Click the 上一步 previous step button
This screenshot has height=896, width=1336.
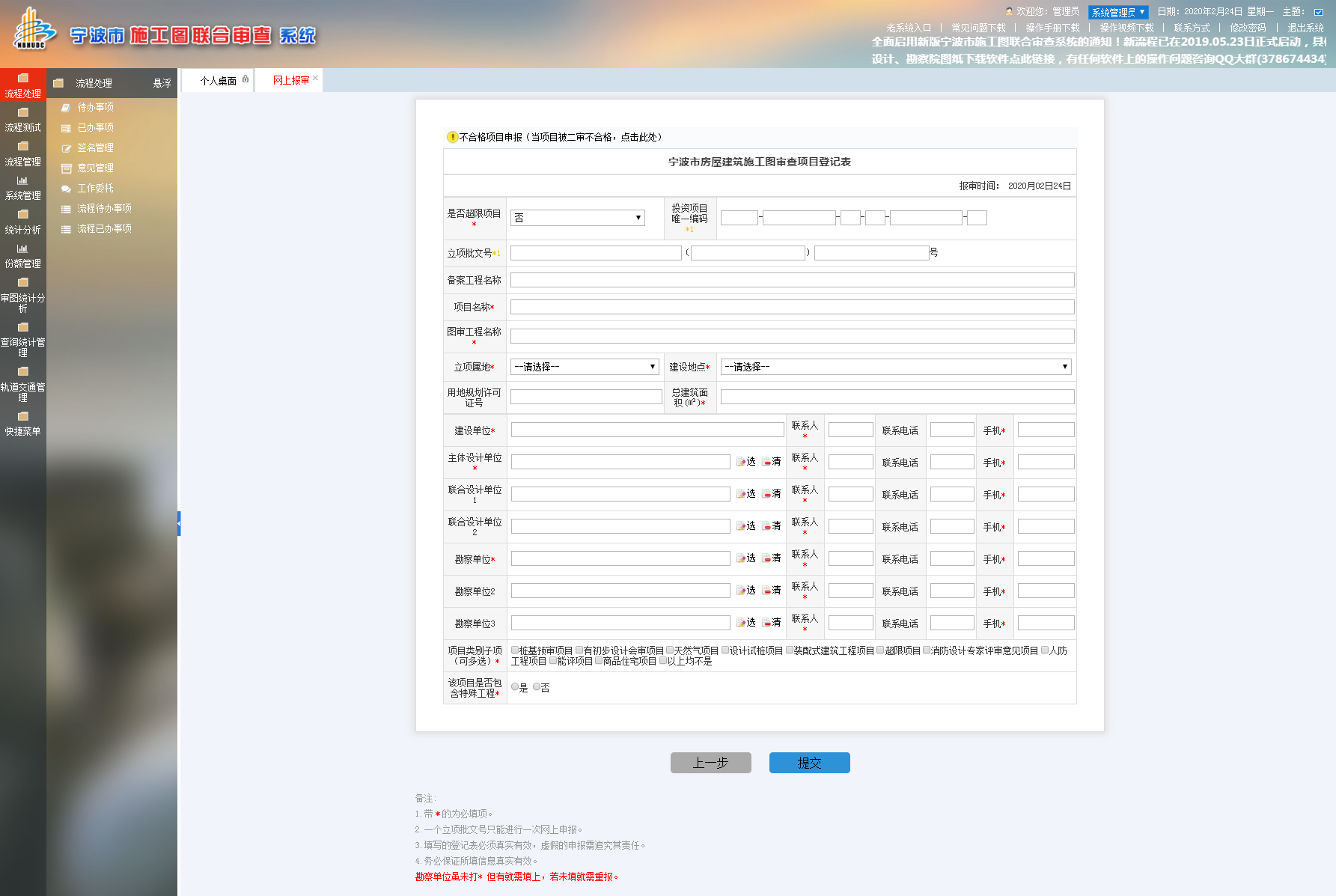(710, 763)
